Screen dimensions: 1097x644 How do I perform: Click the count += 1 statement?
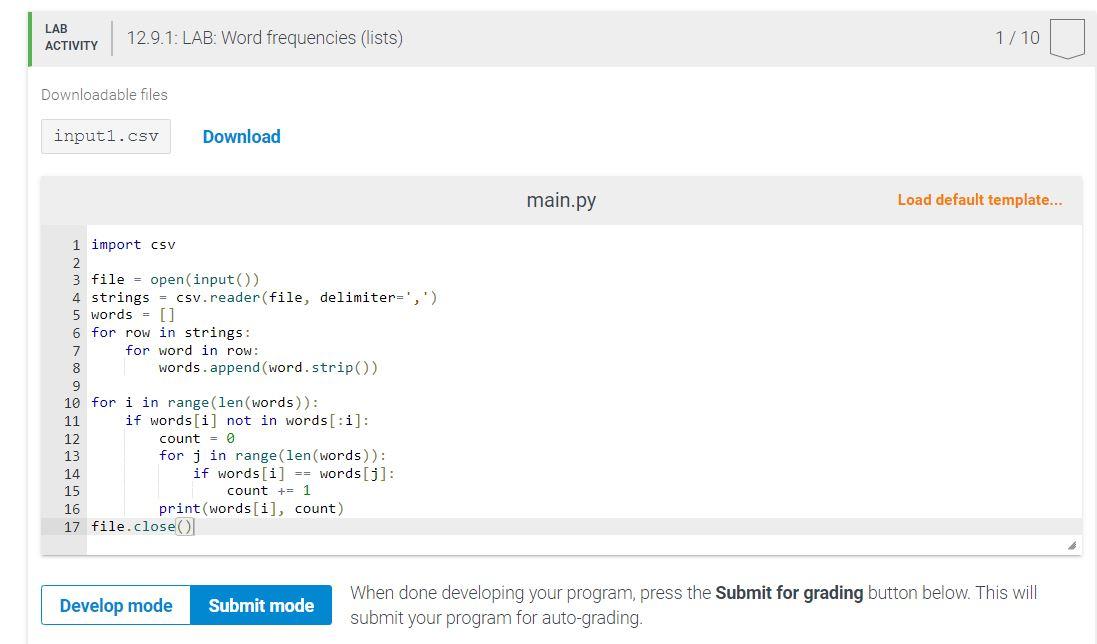(x=268, y=491)
